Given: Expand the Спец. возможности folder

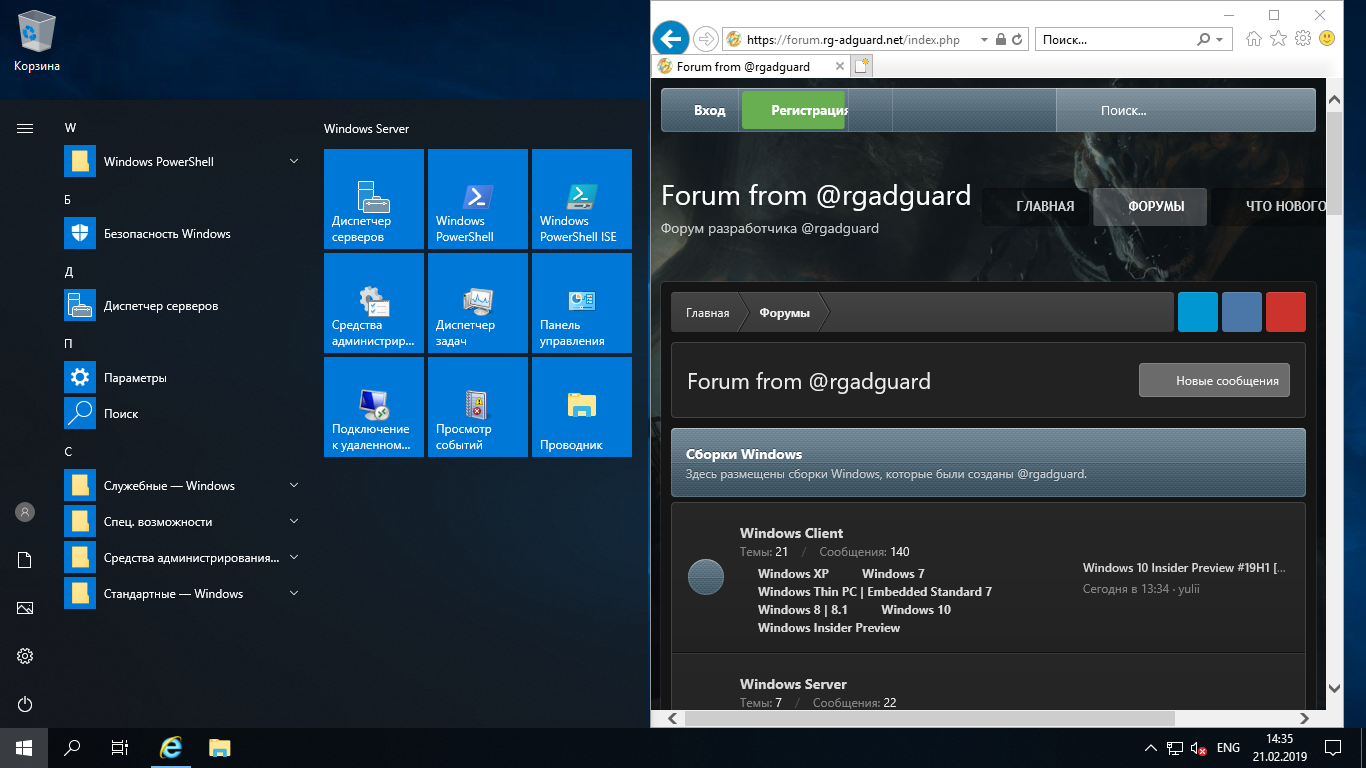Looking at the screenshot, I should coord(294,522).
